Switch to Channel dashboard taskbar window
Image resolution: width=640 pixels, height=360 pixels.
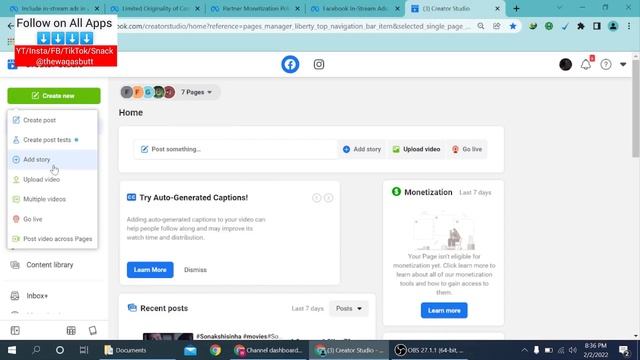[x=269, y=350]
